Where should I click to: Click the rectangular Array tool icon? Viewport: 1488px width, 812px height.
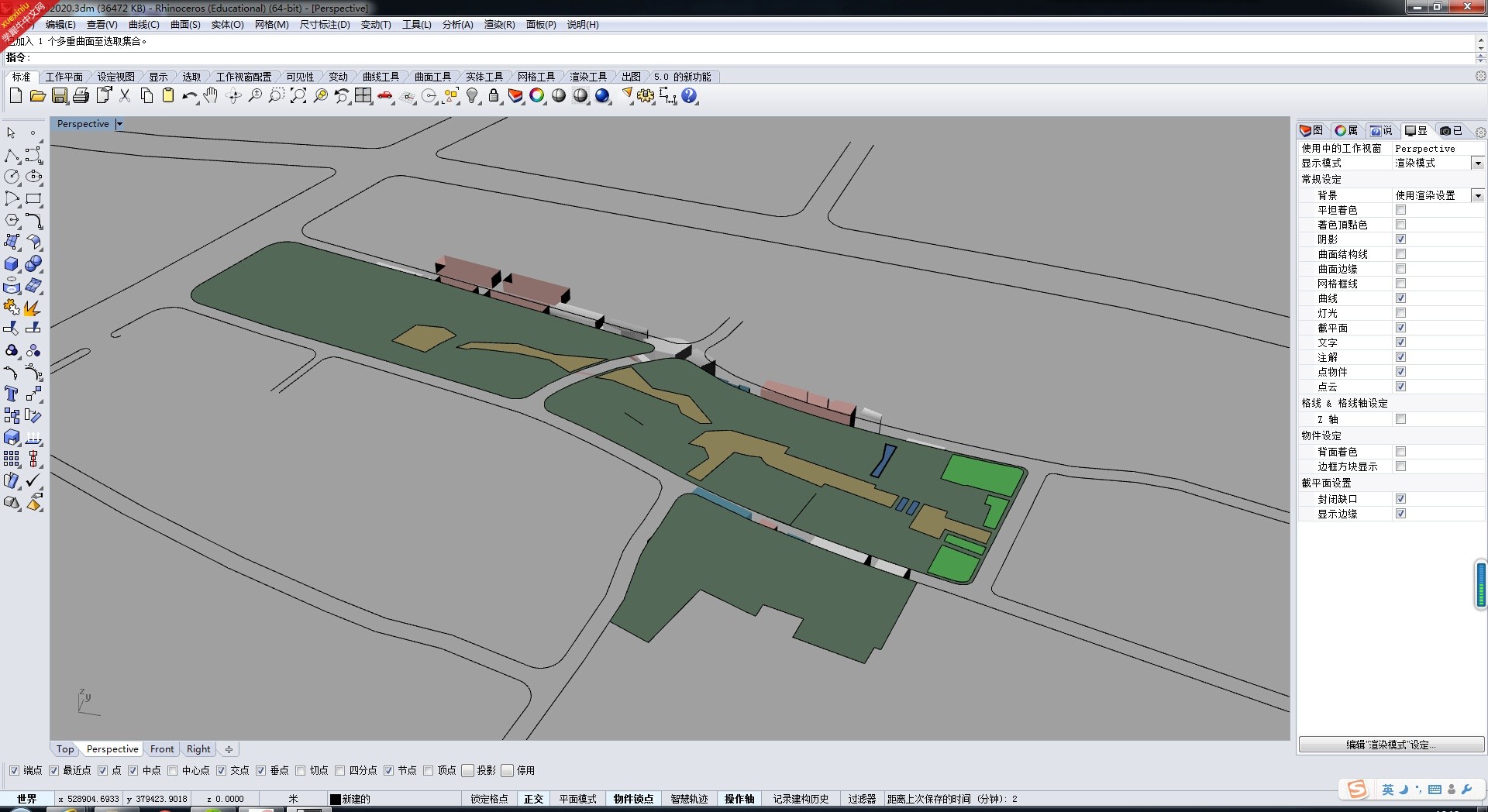[x=12, y=459]
